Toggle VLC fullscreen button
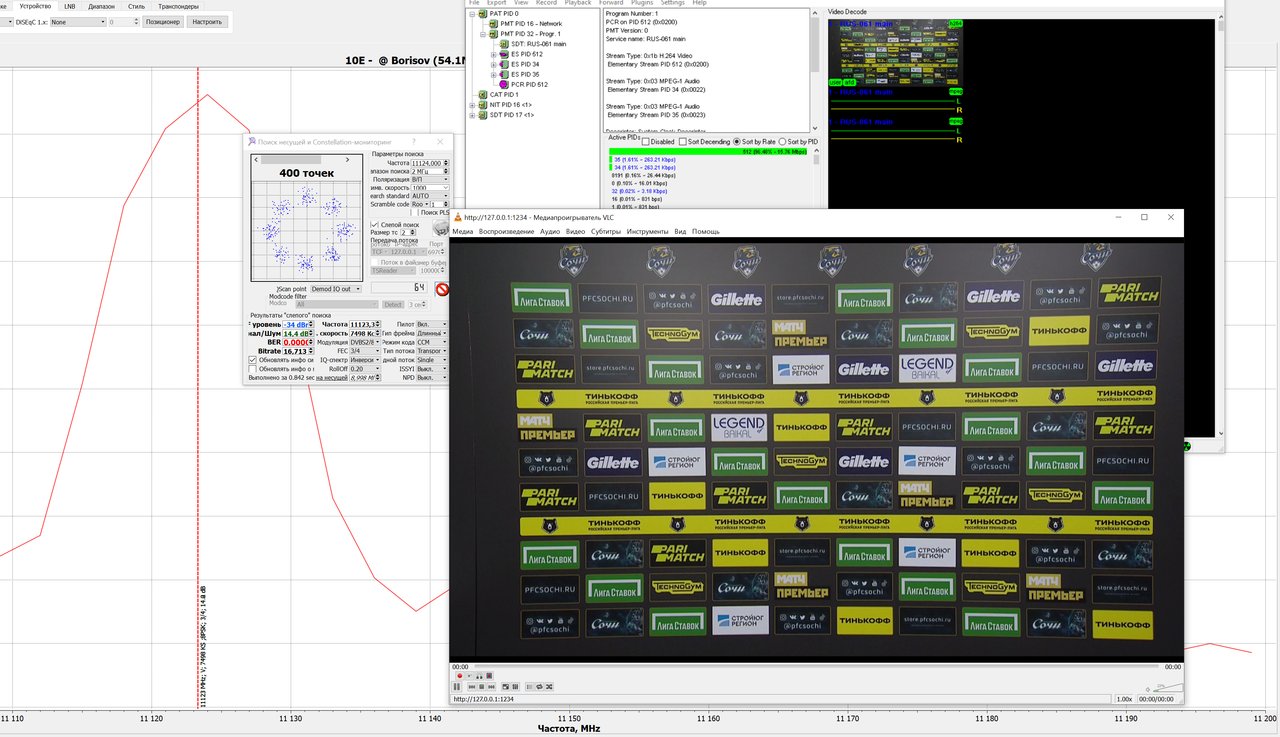 tap(505, 687)
